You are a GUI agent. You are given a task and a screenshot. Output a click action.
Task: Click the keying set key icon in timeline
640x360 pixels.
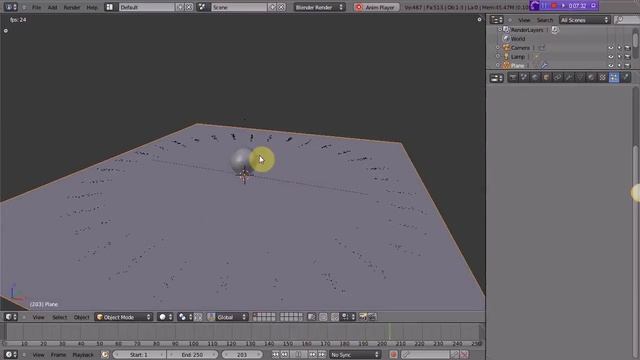point(406,355)
